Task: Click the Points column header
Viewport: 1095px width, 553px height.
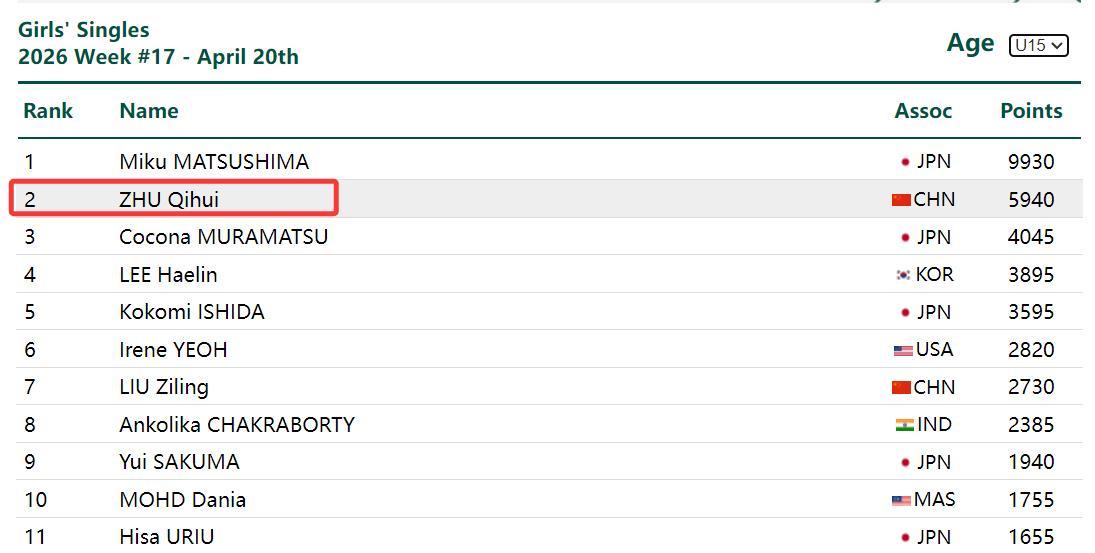Action: click(1030, 111)
